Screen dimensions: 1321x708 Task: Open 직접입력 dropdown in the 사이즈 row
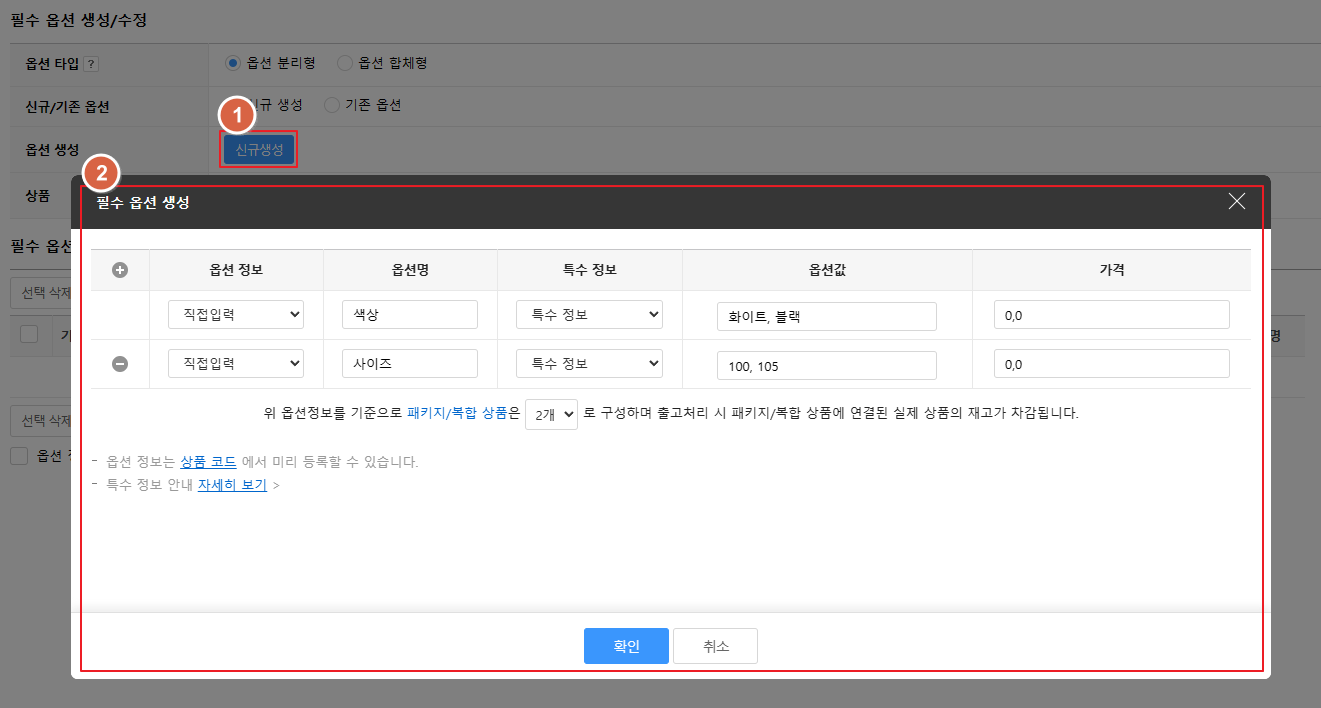[x=236, y=364]
